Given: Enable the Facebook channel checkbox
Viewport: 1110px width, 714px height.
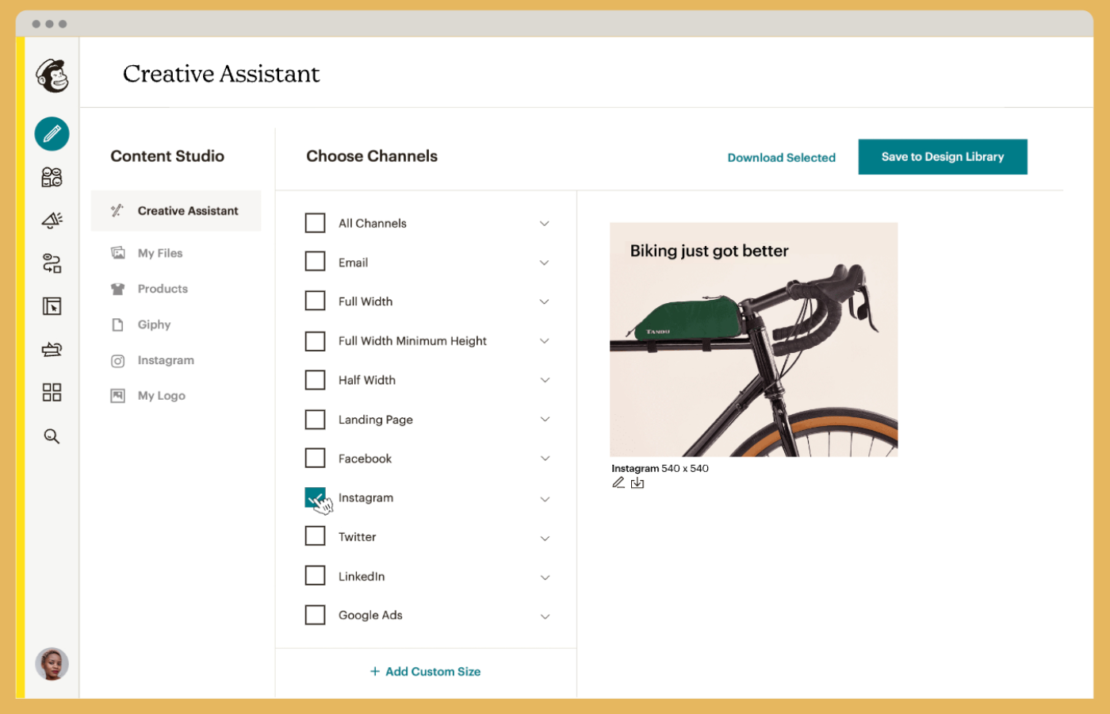Looking at the screenshot, I should coord(315,458).
